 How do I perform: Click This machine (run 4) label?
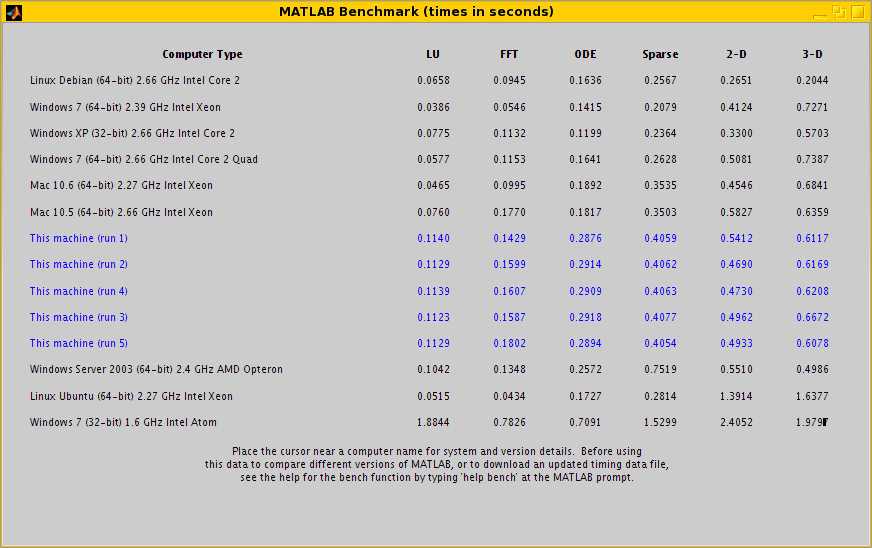pos(79,291)
